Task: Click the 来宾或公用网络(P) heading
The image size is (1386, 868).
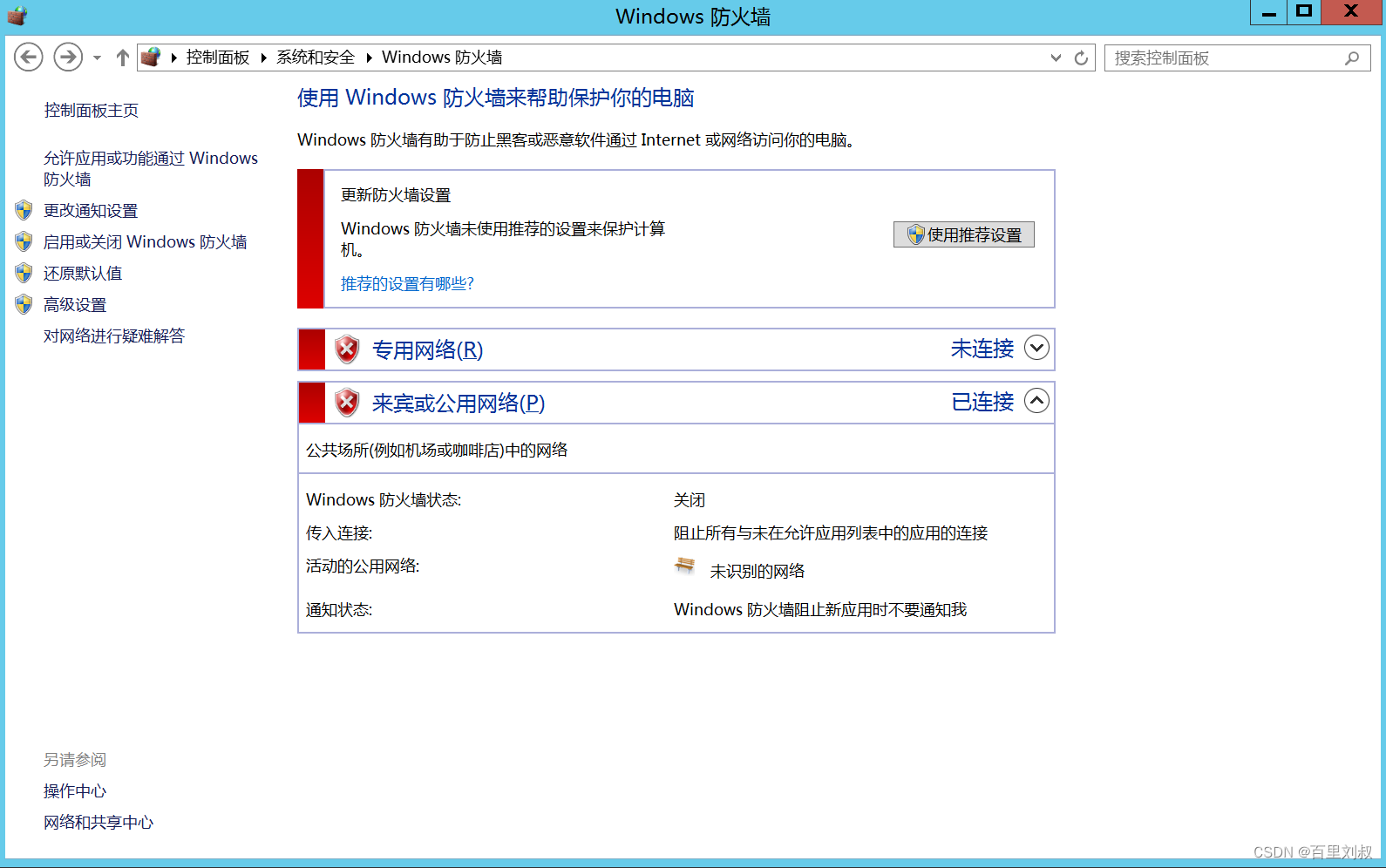Action: [459, 403]
